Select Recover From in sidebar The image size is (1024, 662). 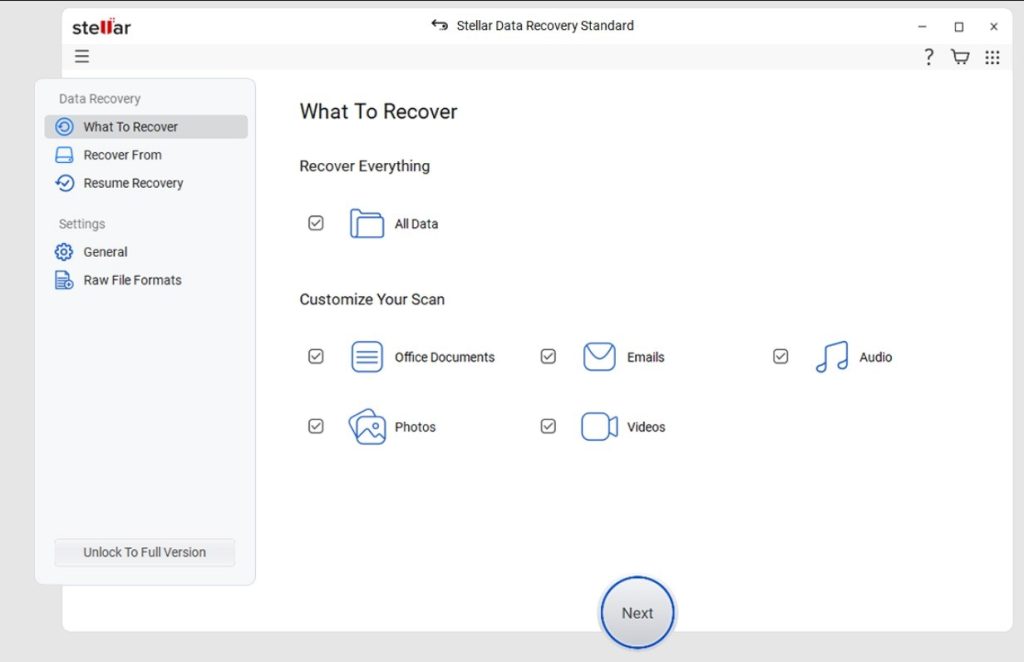pyautogui.click(x=122, y=155)
